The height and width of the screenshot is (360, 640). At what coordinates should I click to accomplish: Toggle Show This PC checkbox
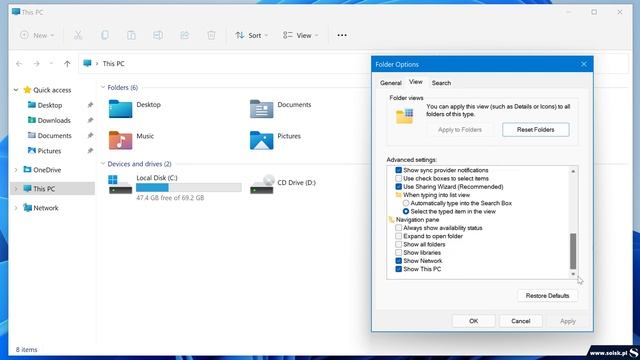tap(398, 269)
